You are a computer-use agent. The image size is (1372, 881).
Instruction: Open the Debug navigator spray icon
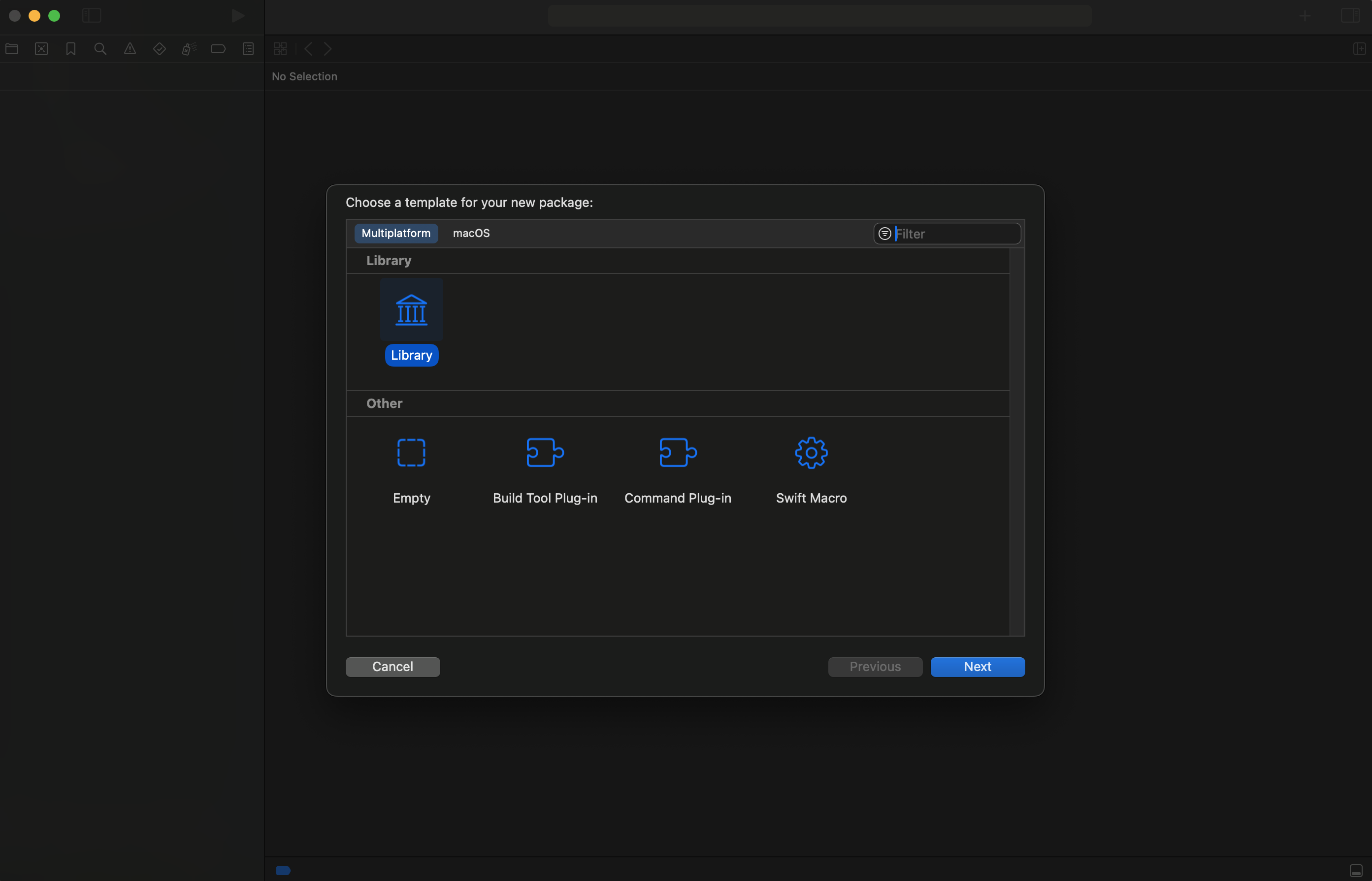[189, 49]
